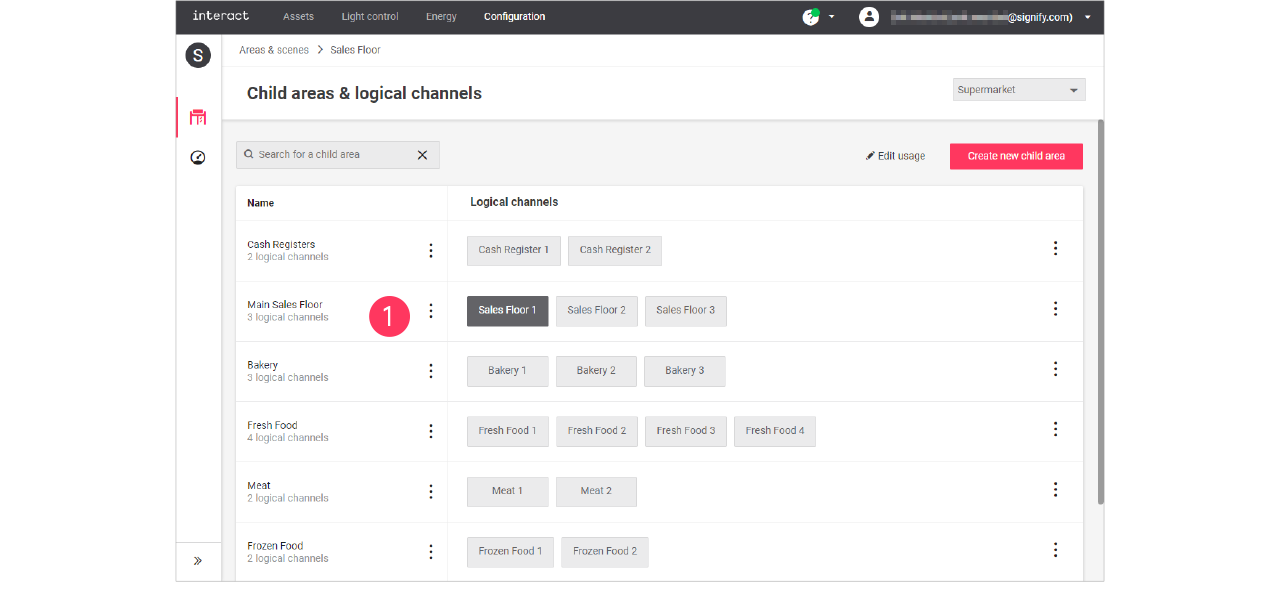Expand the left sidebar with chevrons
The width and height of the screenshot is (1280, 602).
point(198,561)
